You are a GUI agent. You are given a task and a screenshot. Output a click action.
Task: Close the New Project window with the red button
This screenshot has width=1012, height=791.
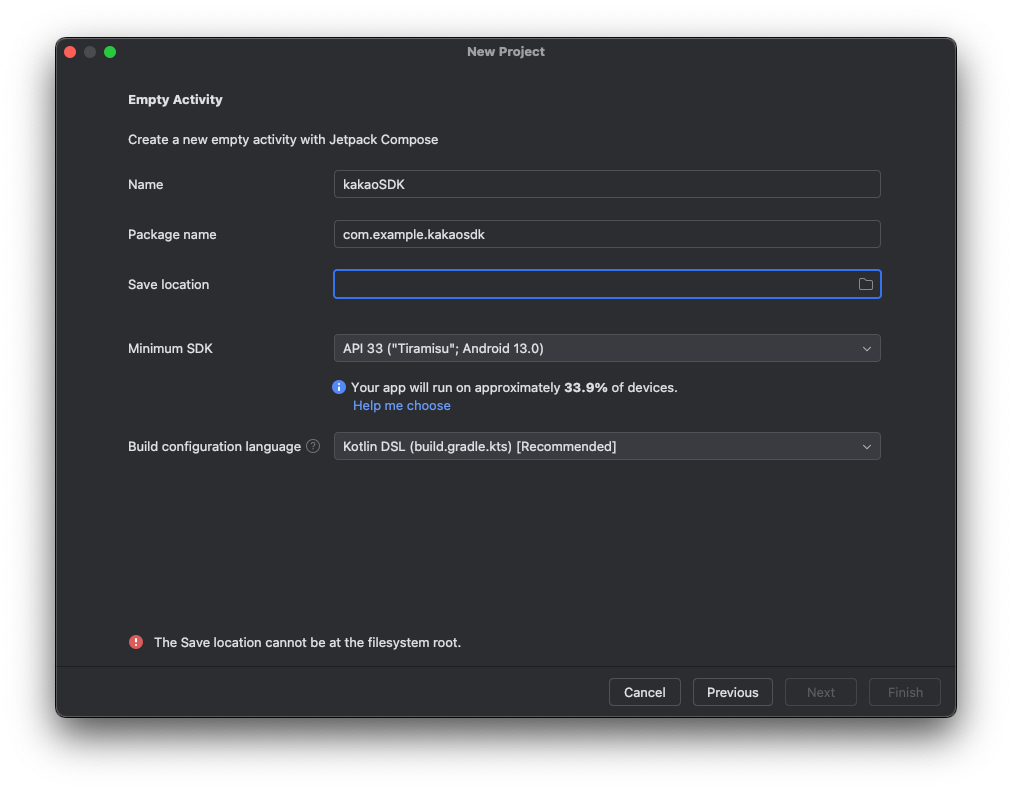click(70, 52)
